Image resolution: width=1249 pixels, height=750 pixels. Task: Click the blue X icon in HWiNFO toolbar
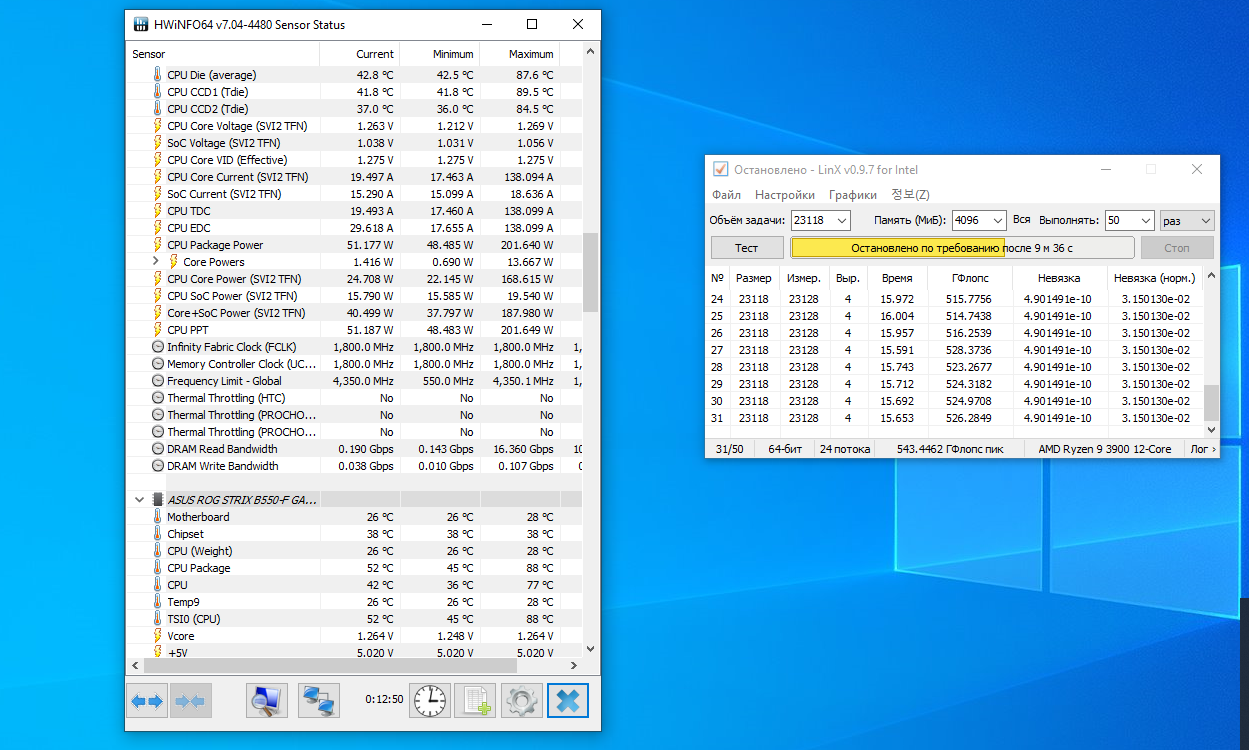pos(567,701)
